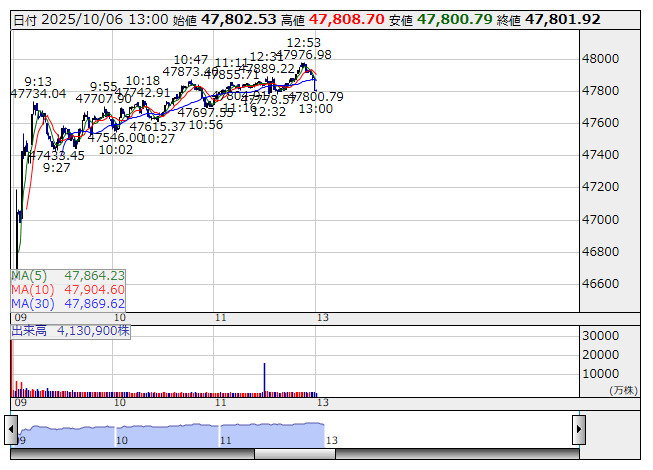Click the left scroll arrow of the range navigator
This screenshot has height=470, width=653.
[x=11, y=429]
